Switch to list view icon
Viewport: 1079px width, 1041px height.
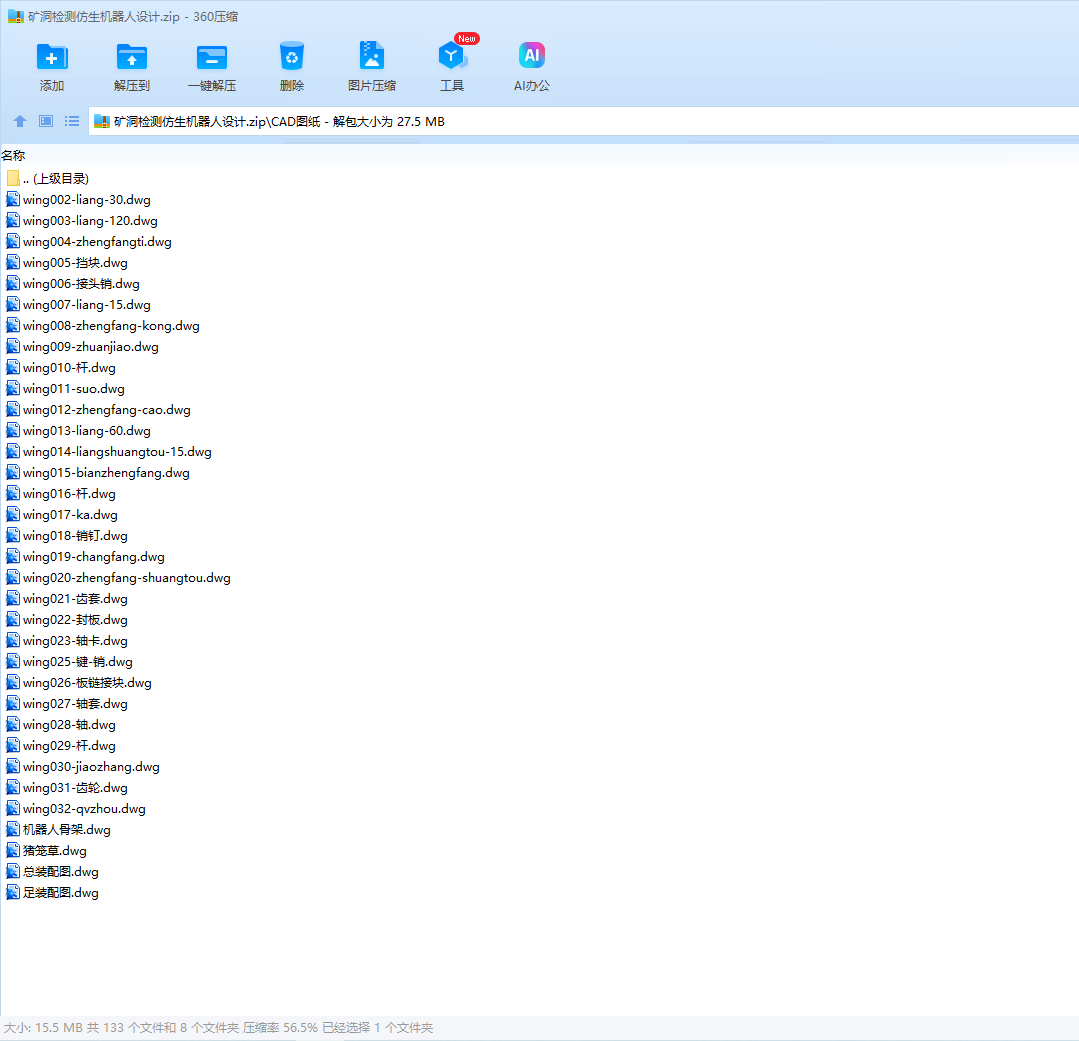point(72,121)
